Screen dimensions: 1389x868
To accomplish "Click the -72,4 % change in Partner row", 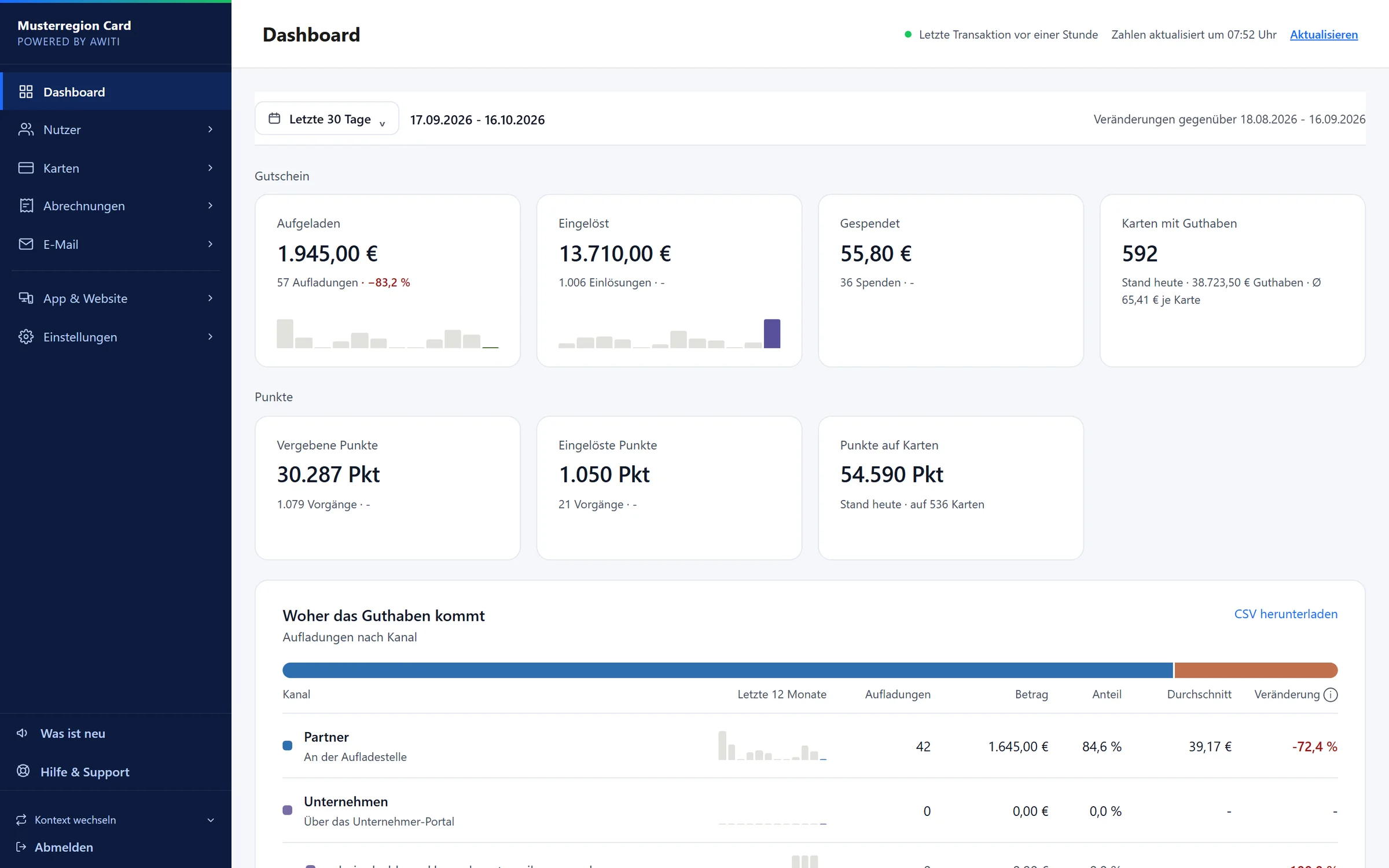I will coord(1314,746).
